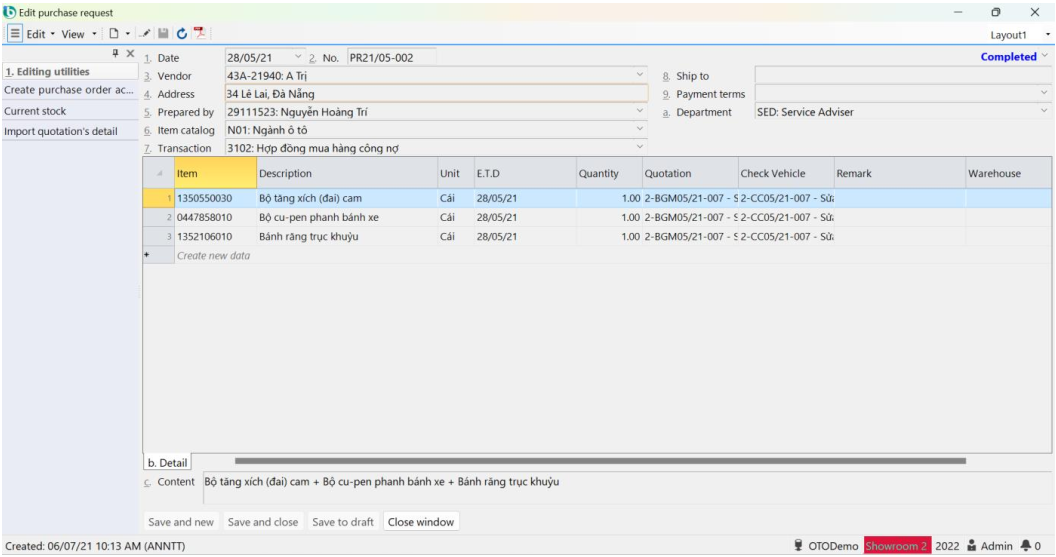Pin the side panel with pushpin icon
The height and width of the screenshot is (557, 1056).
click(x=116, y=53)
